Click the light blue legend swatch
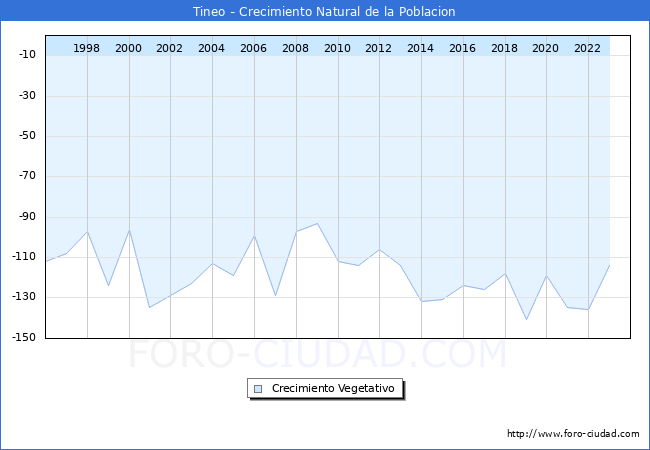Image resolution: width=650 pixels, height=450 pixels. point(258,389)
